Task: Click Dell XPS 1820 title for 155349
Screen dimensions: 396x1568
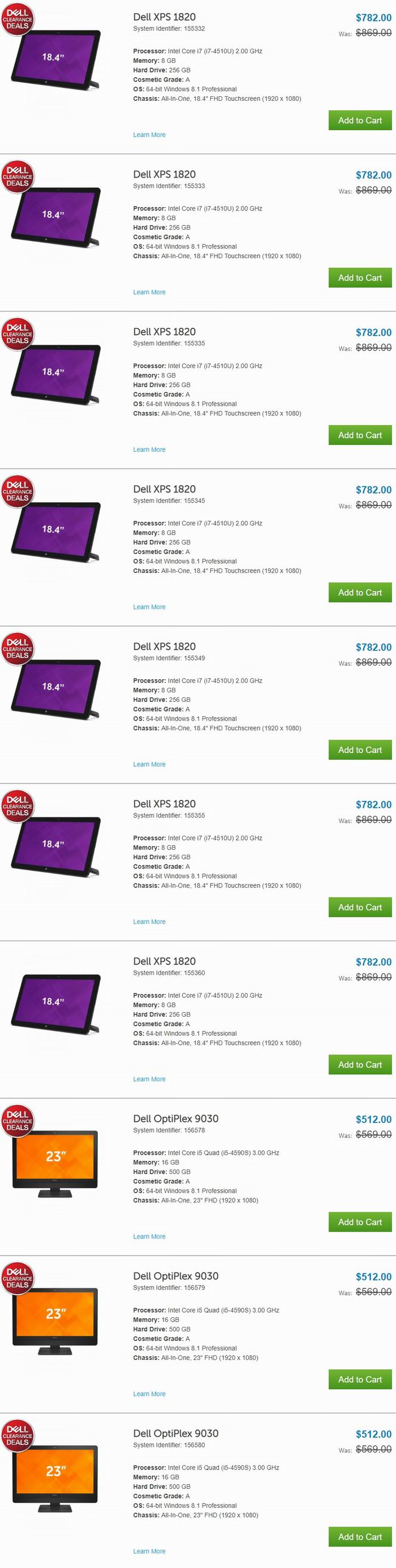Action: (164, 646)
